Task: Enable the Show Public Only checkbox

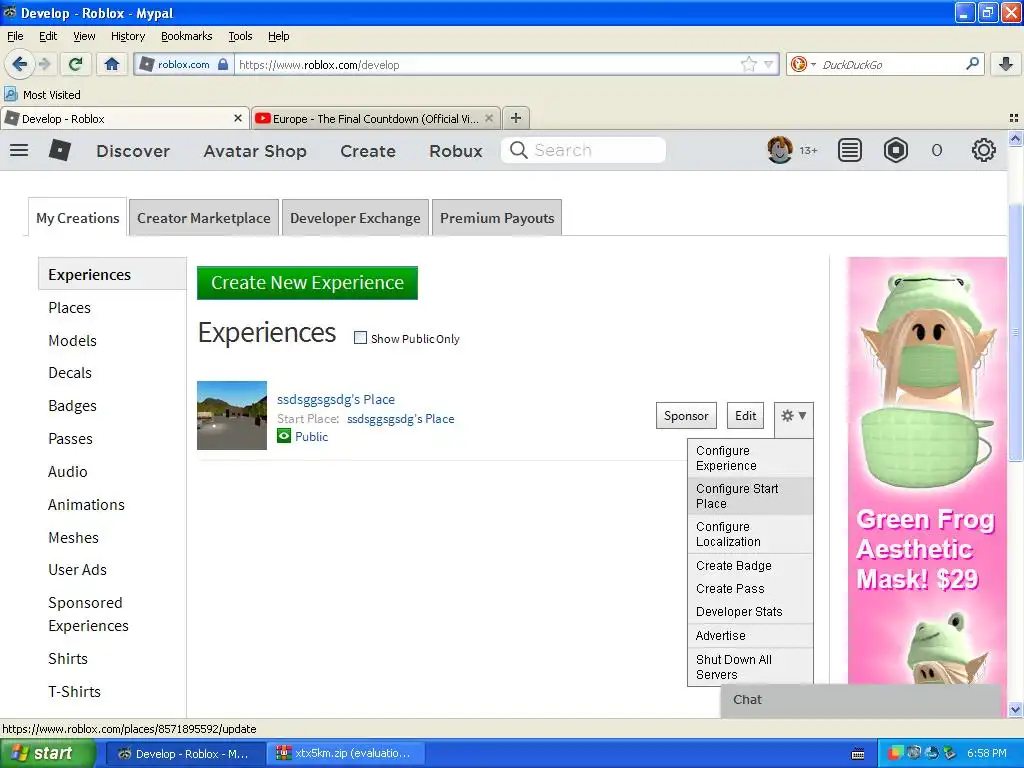Action: [360, 338]
